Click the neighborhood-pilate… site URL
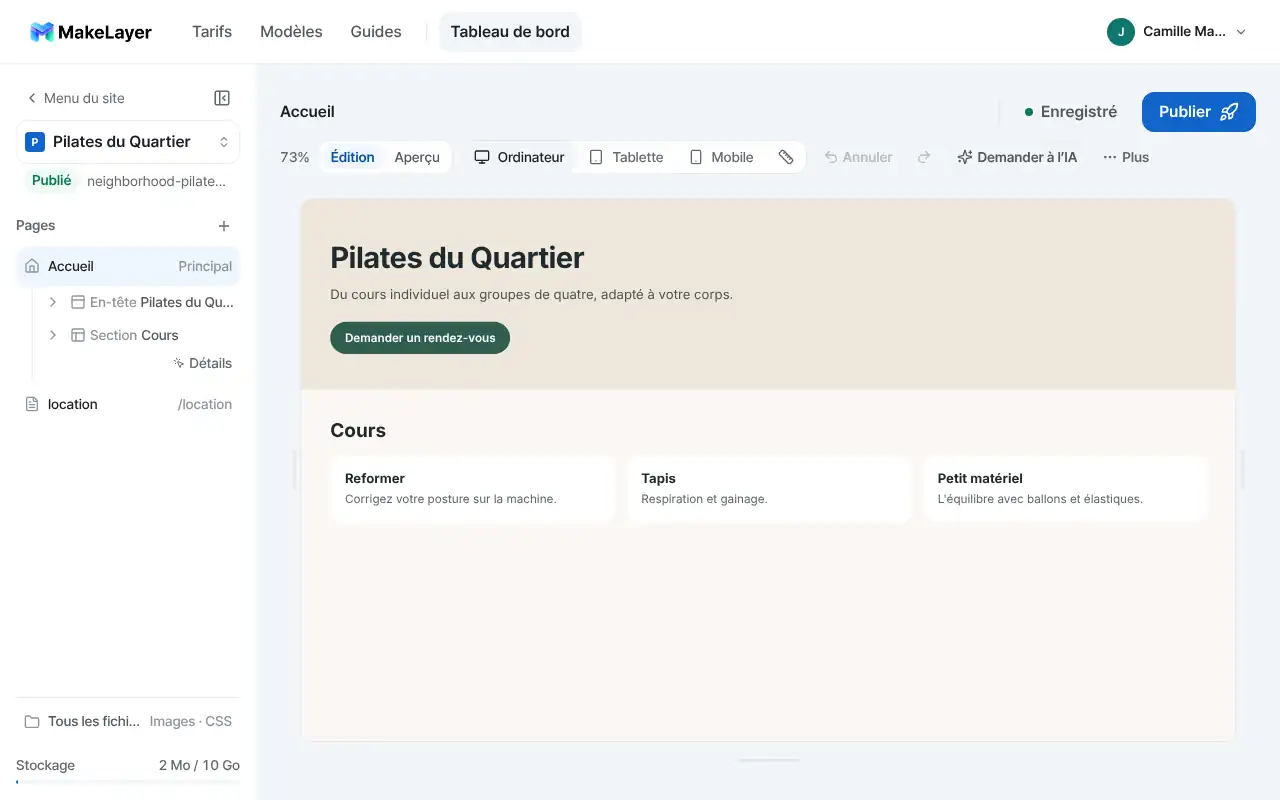 coord(156,181)
